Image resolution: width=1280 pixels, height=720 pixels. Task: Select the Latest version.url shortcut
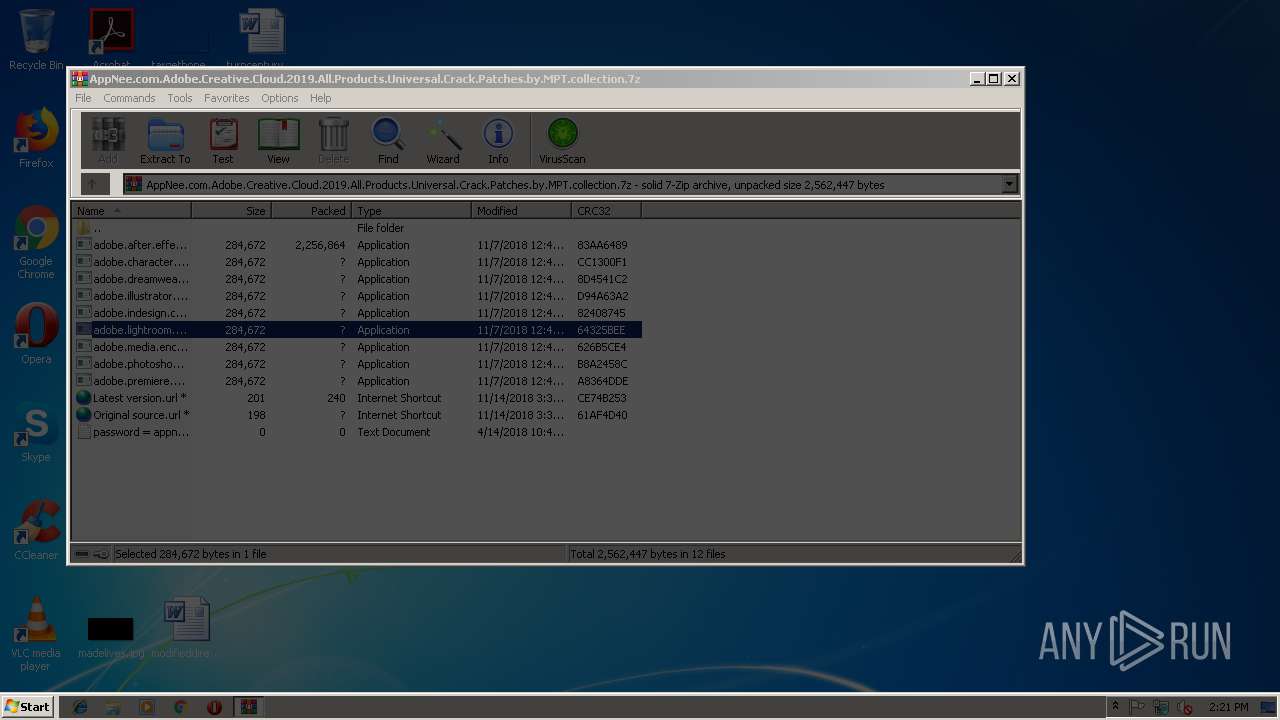pyautogui.click(x=357, y=398)
